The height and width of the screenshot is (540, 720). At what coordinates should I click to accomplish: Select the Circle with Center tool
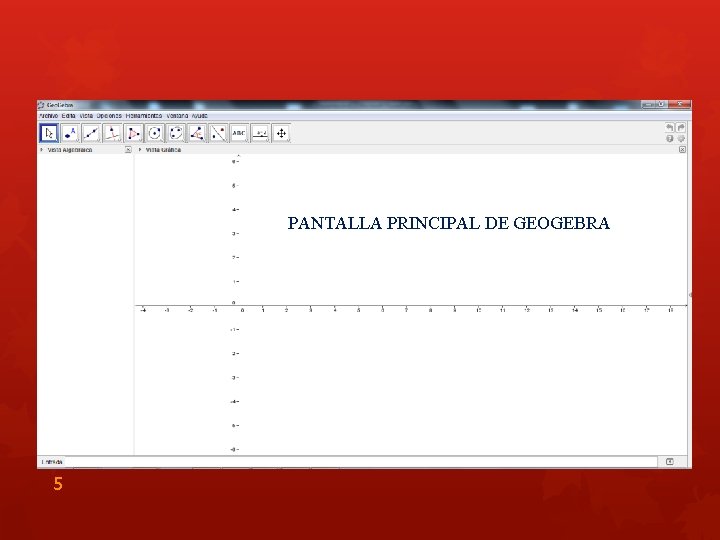pyautogui.click(x=155, y=133)
